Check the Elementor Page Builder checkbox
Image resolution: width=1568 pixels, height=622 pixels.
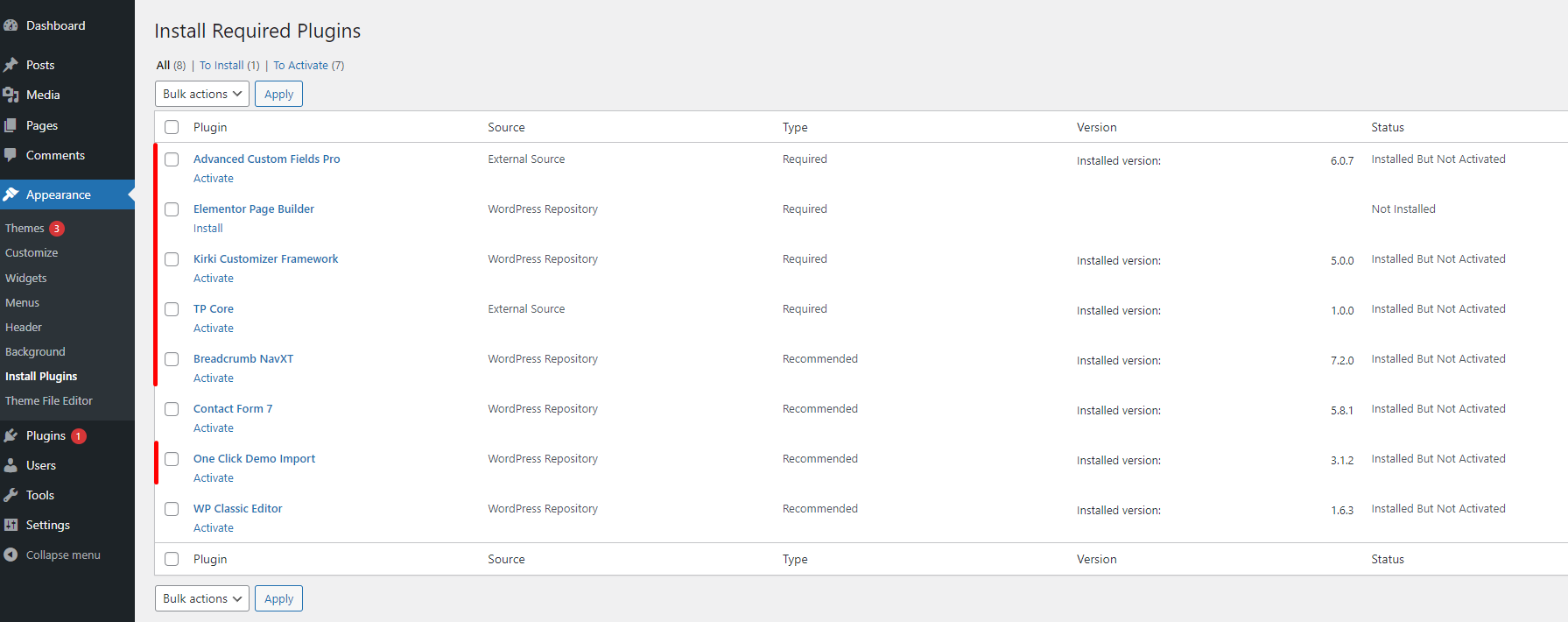pyautogui.click(x=172, y=209)
